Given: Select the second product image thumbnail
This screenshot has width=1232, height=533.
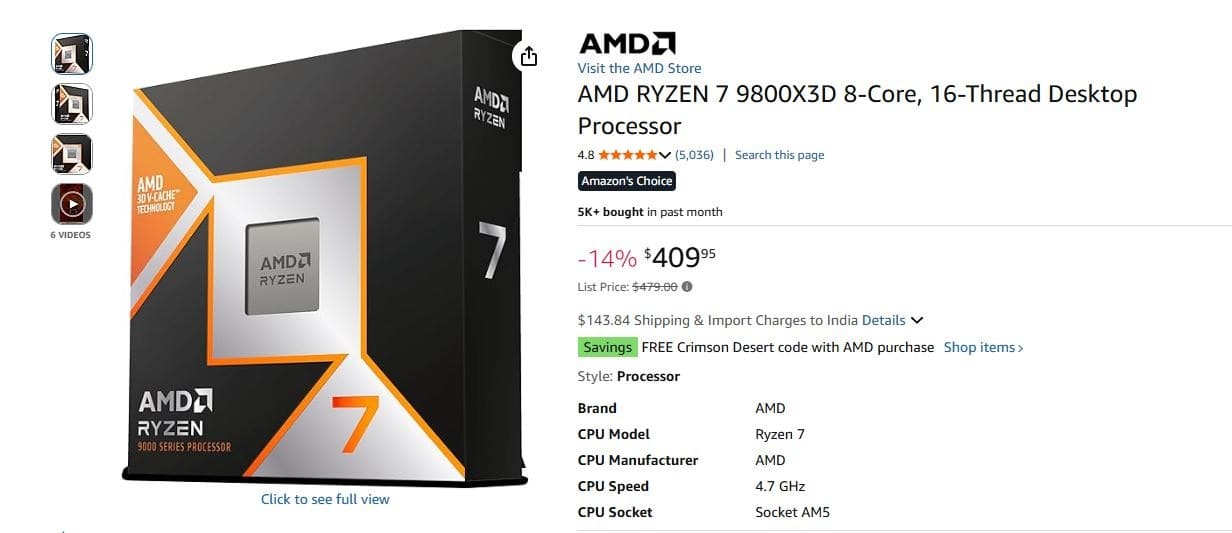Looking at the screenshot, I should pos(72,104).
